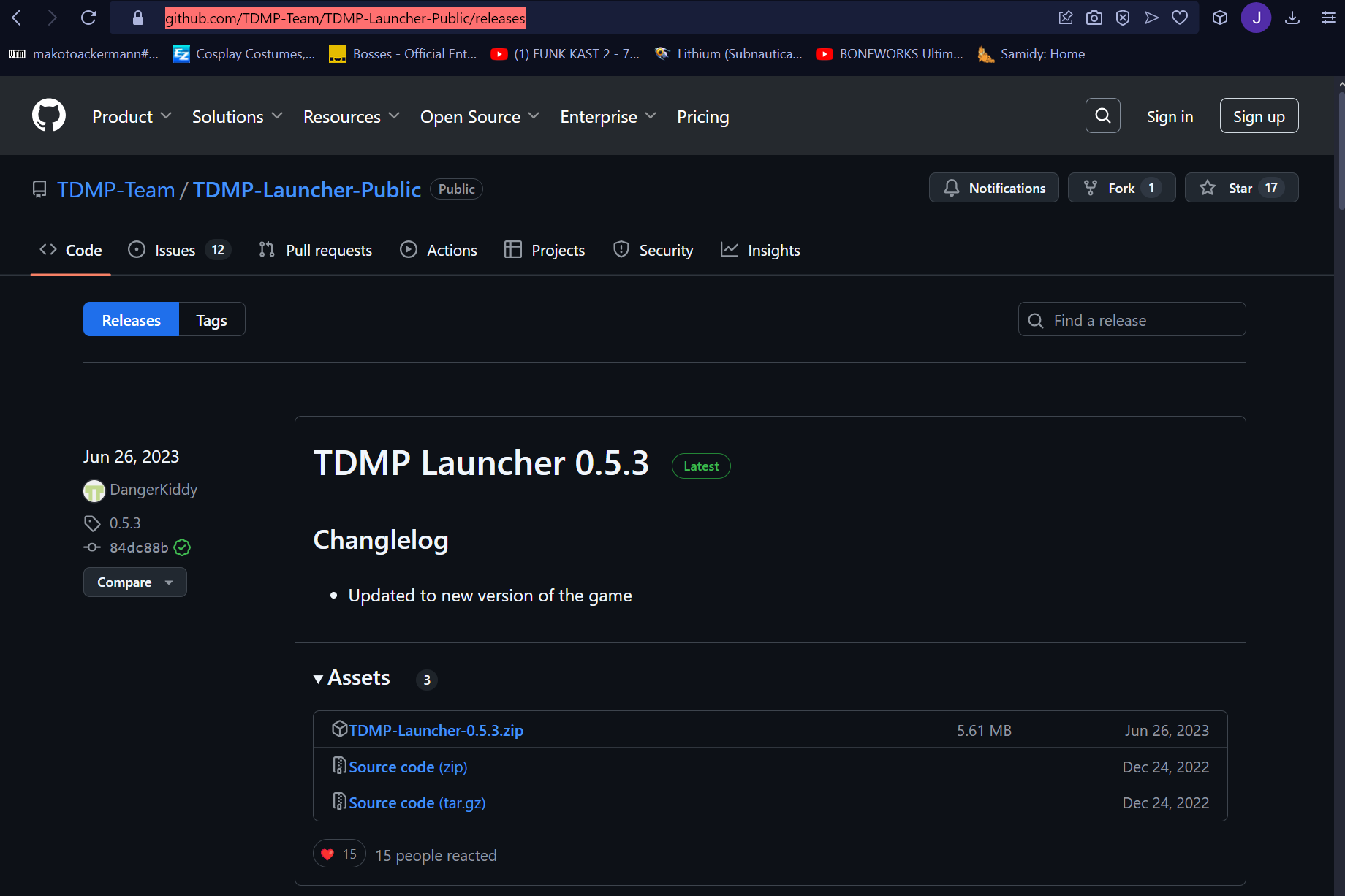Expand the Resources menu
This screenshot has width=1345, height=896.
[351, 116]
